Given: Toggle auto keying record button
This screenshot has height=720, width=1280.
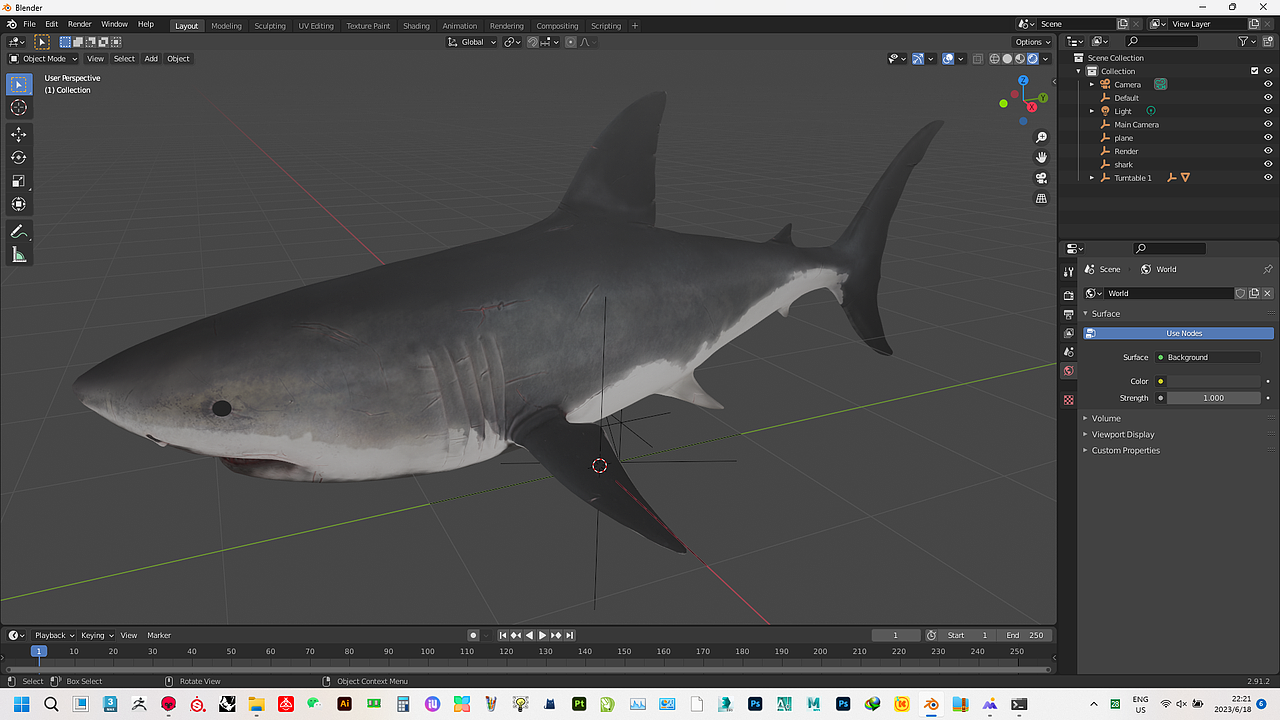Looking at the screenshot, I should pyautogui.click(x=473, y=635).
